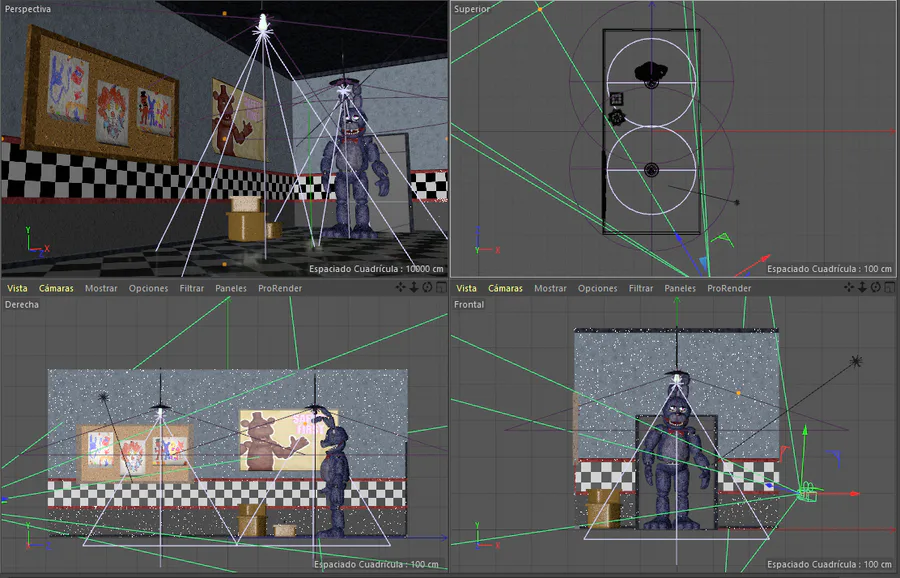Open the Filtrar menu of the Frontal viewport

pyautogui.click(x=641, y=288)
